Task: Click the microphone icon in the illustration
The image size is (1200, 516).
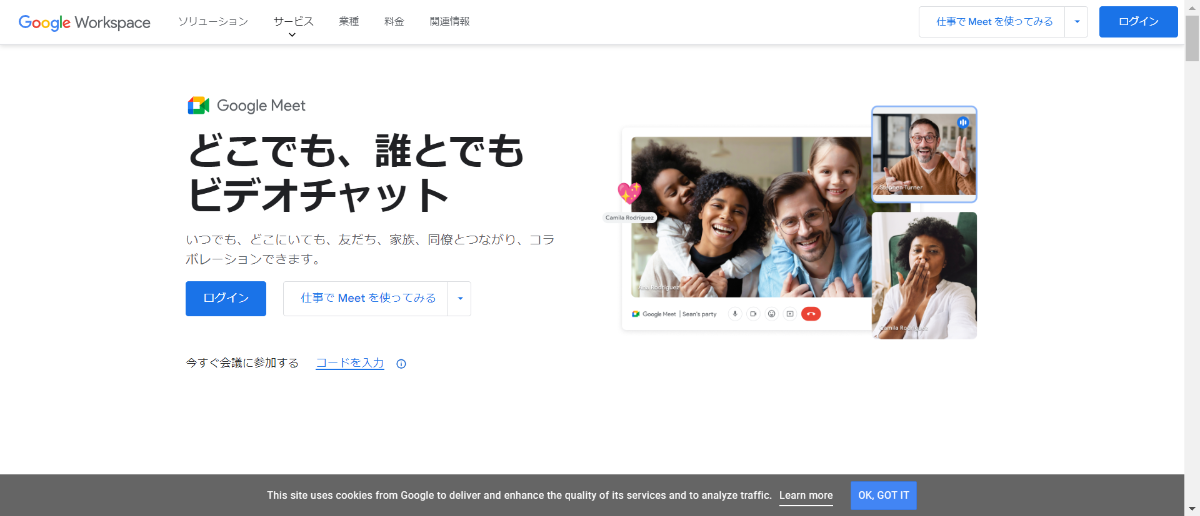Action: 735,314
